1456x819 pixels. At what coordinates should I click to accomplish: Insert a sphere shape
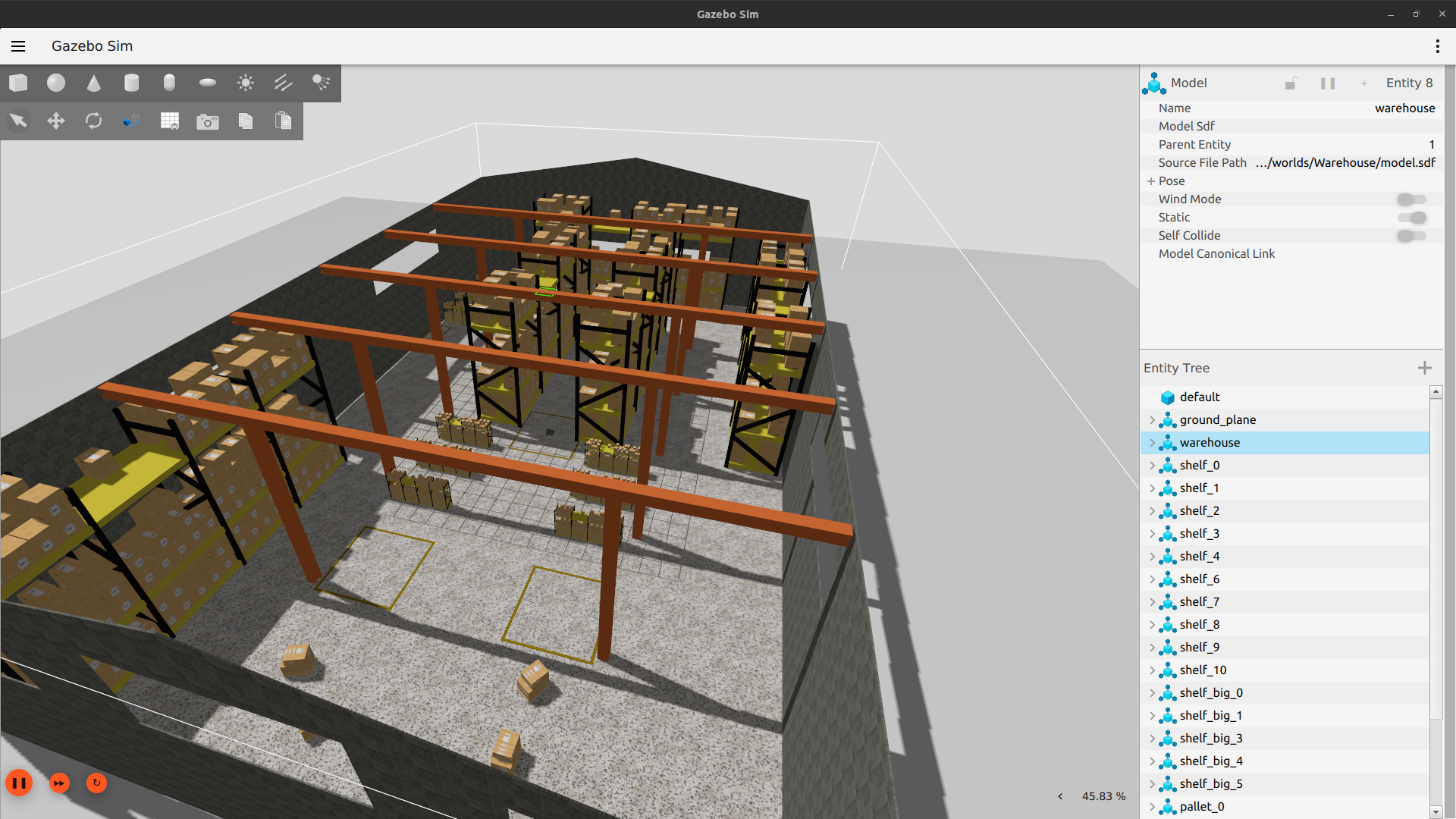point(56,83)
